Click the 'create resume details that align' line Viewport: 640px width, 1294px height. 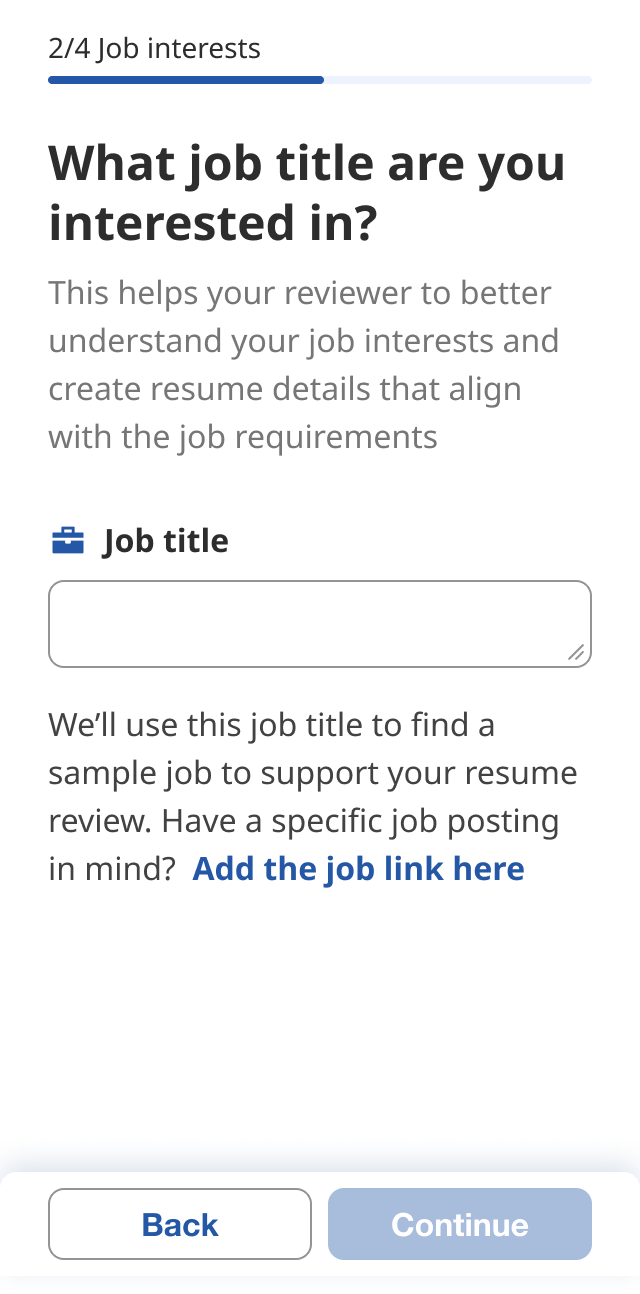pyautogui.click(x=284, y=389)
